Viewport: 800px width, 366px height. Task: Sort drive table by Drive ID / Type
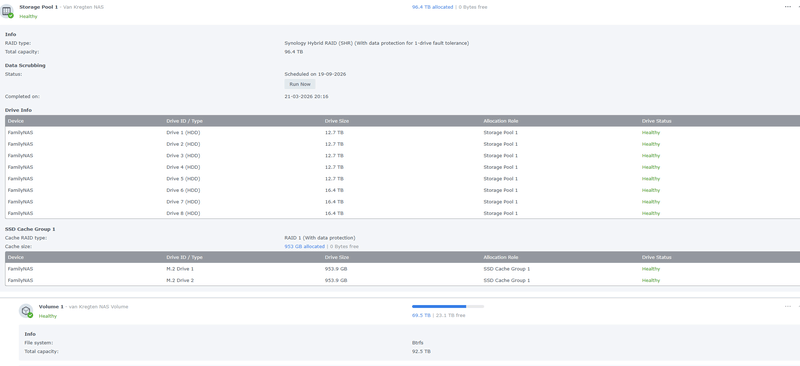tap(184, 121)
